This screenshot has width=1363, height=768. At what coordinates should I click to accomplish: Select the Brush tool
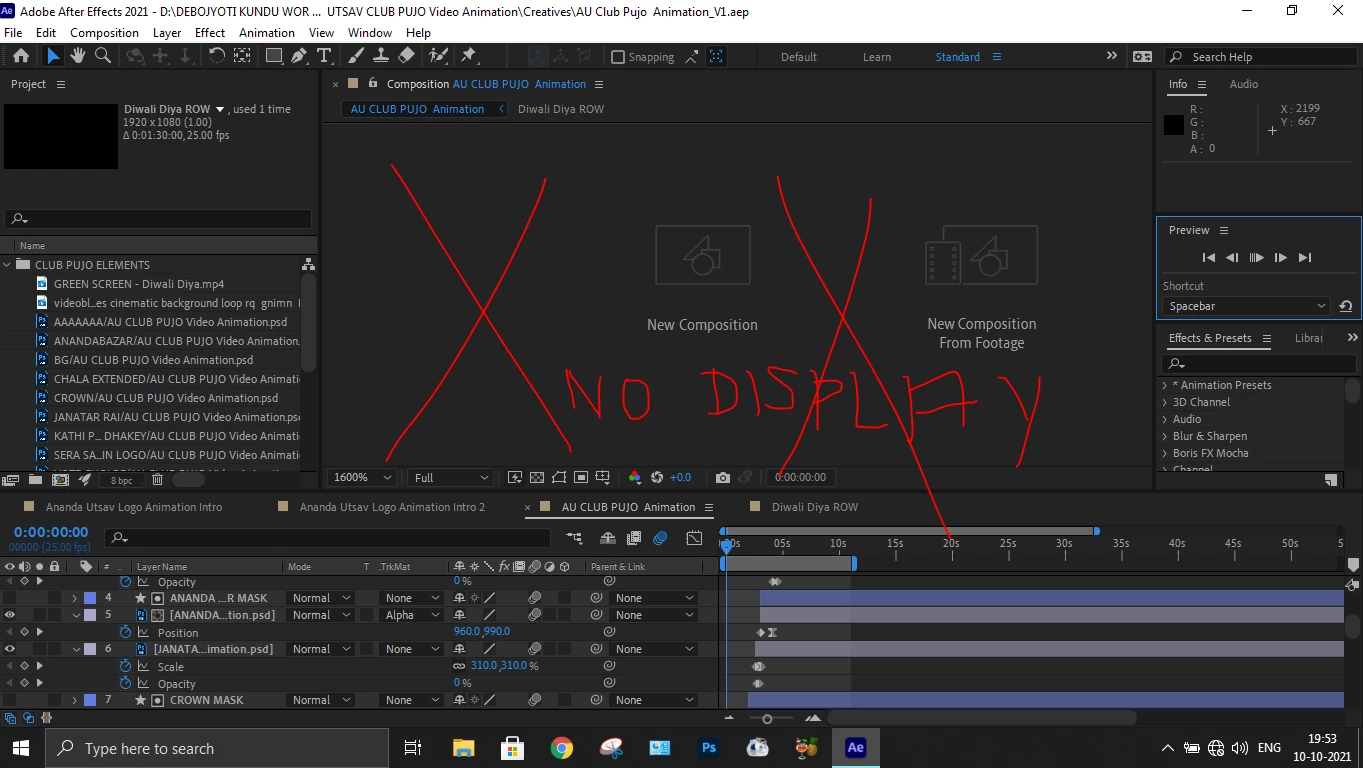[x=356, y=56]
